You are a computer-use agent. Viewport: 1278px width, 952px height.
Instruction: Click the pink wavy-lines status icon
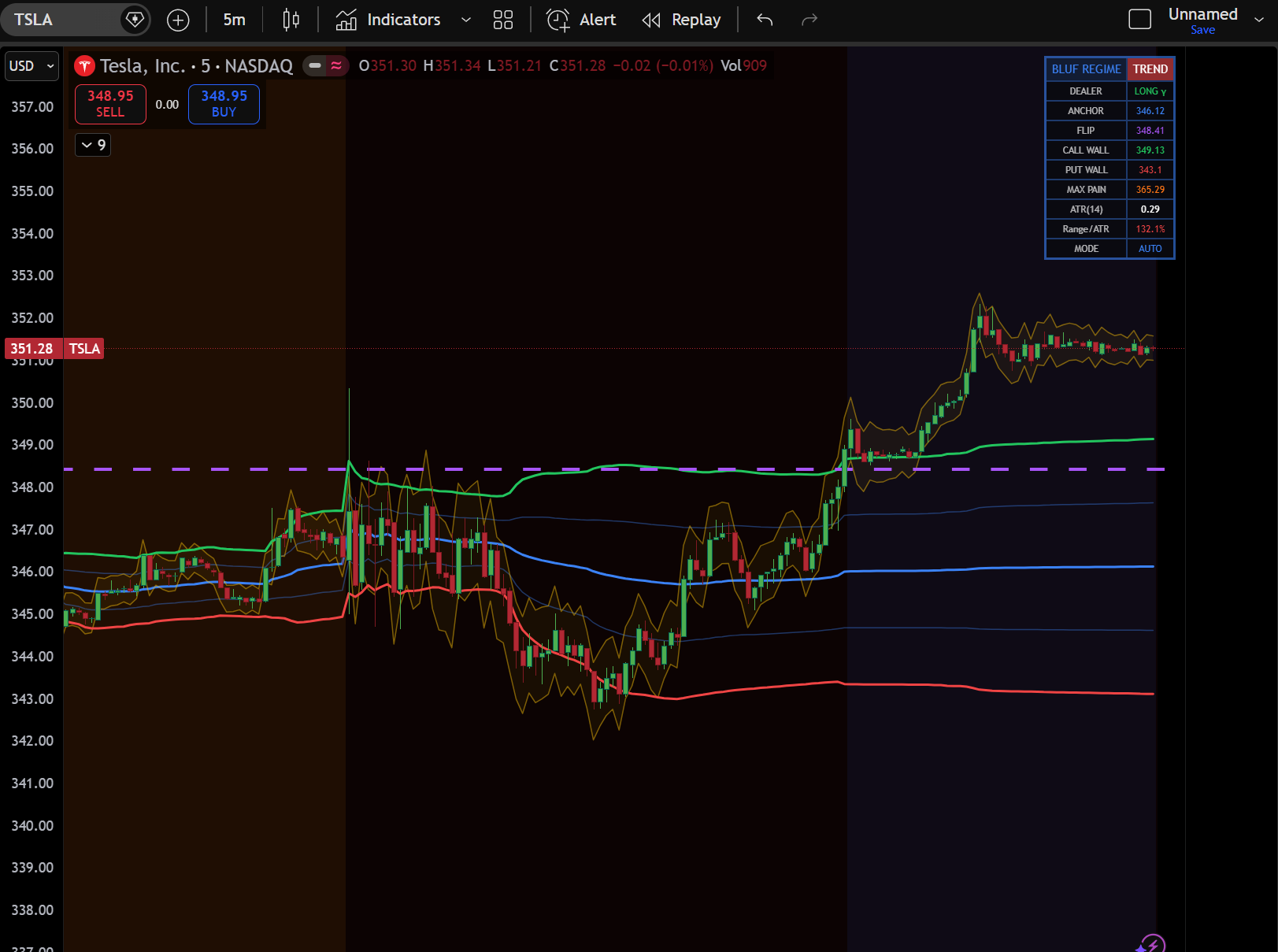click(x=336, y=65)
